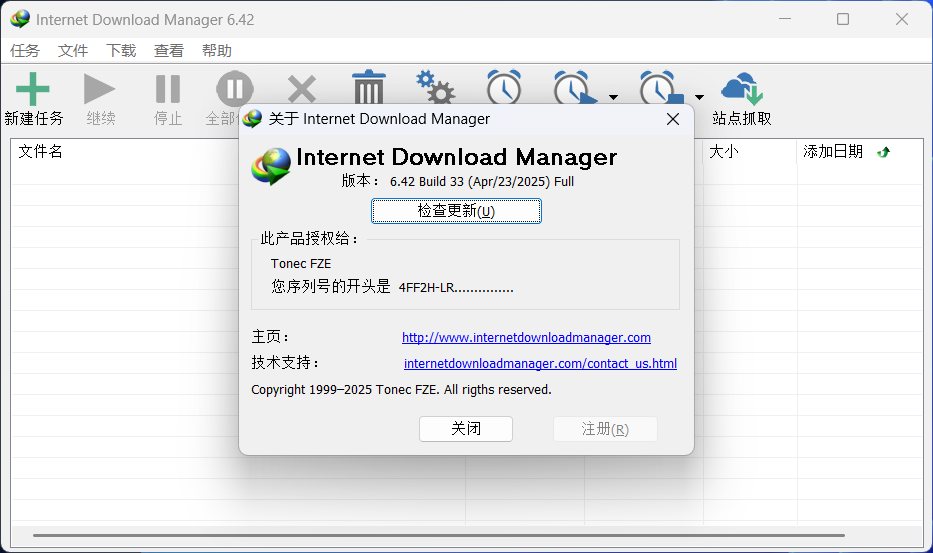Click the IDM globe logo in About dialog
This screenshot has width=933, height=553.
pyautogui.click(x=271, y=167)
